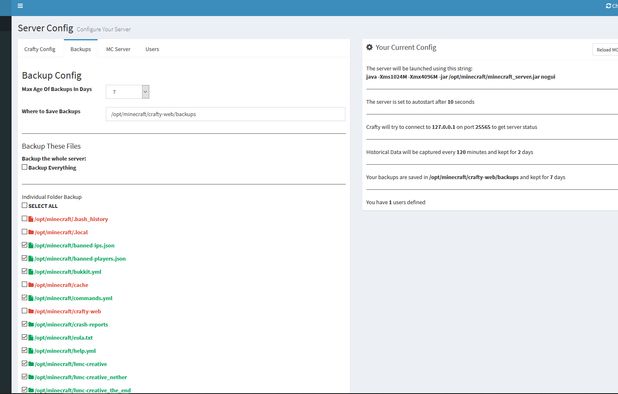Screen dimensions: 618x394
Task: Click the Backup These Files heading
Action: pyautogui.click(x=51, y=146)
